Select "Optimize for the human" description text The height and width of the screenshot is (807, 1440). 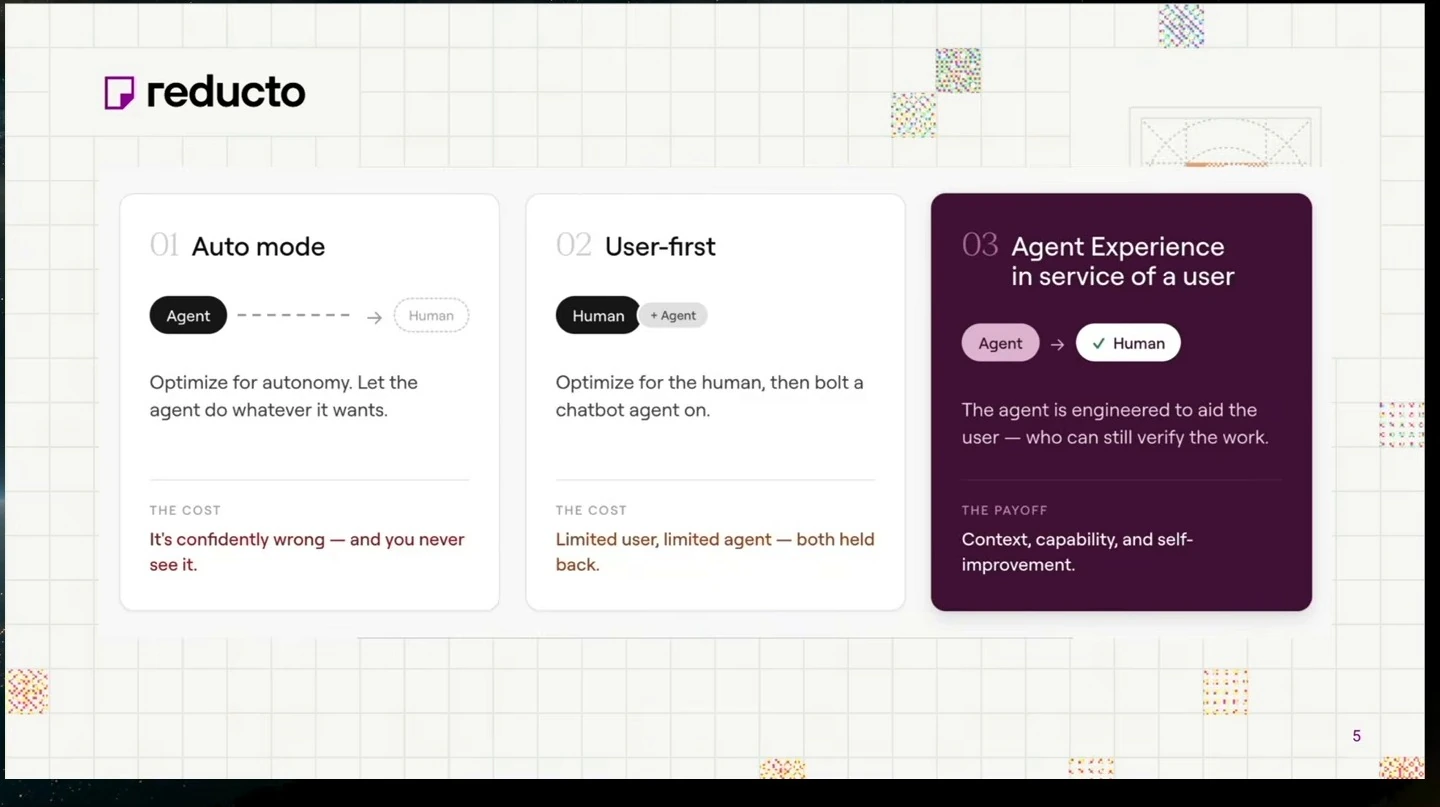[710, 396]
